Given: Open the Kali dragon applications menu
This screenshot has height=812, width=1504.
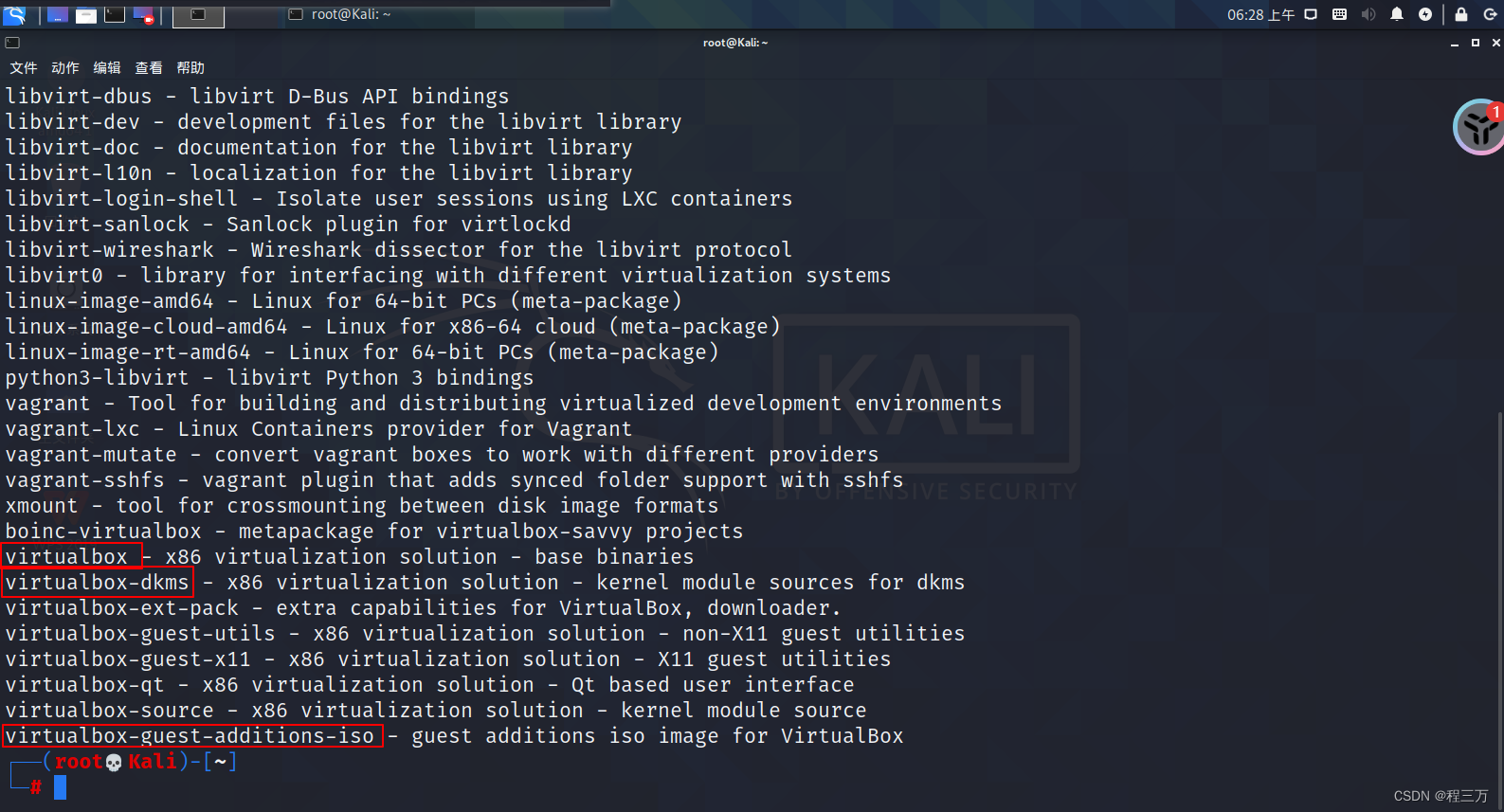Looking at the screenshot, I should tap(14, 14).
